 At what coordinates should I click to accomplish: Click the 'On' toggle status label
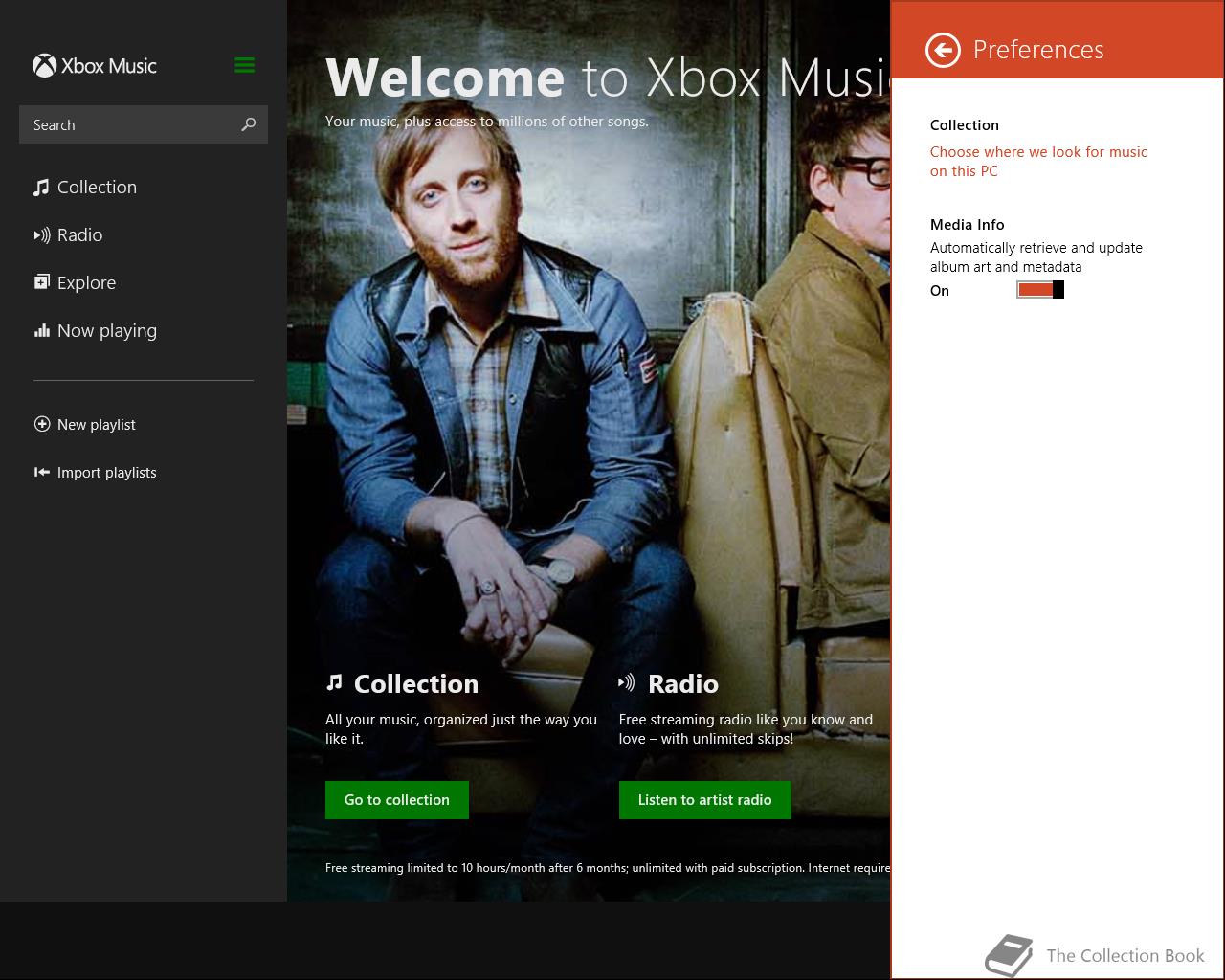click(x=940, y=291)
